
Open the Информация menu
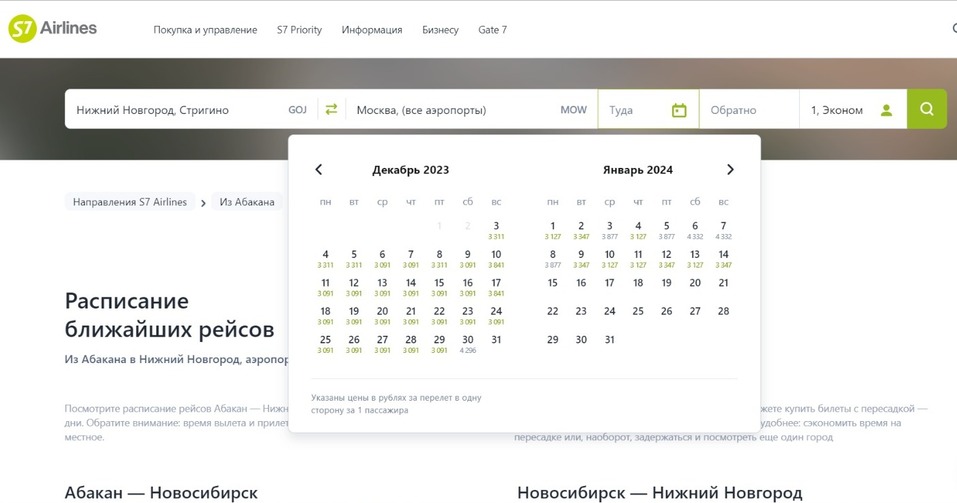click(372, 30)
